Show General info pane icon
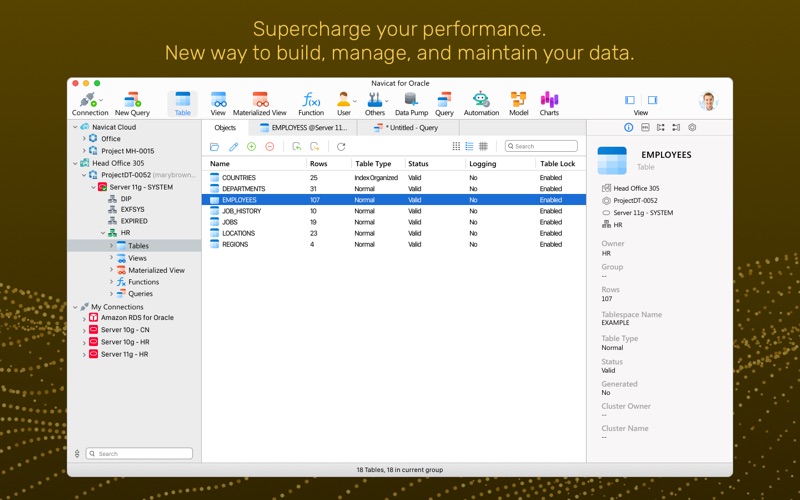The width and height of the screenshot is (800, 500). pos(629,128)
